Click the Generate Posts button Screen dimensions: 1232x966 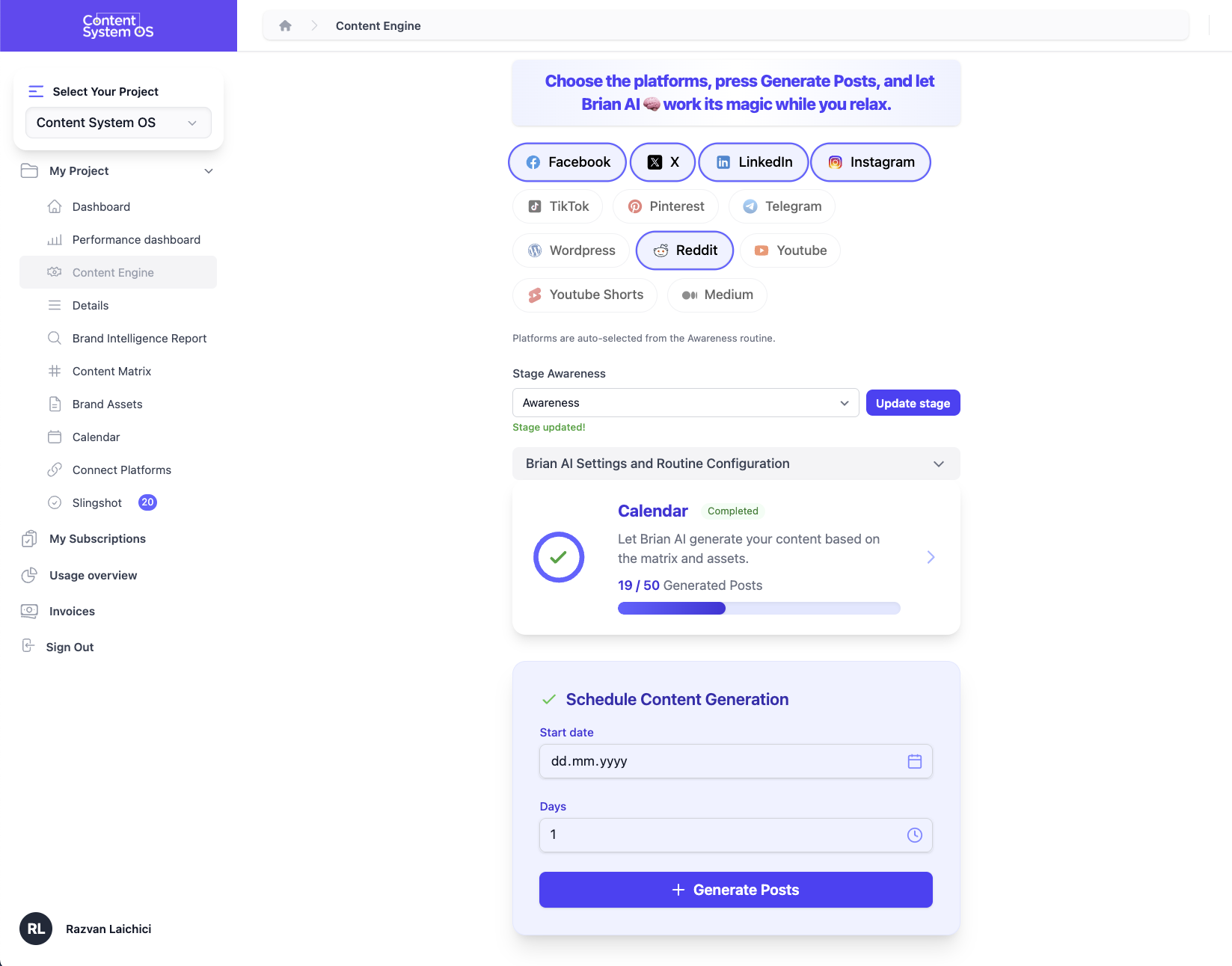tap(735, 890)
